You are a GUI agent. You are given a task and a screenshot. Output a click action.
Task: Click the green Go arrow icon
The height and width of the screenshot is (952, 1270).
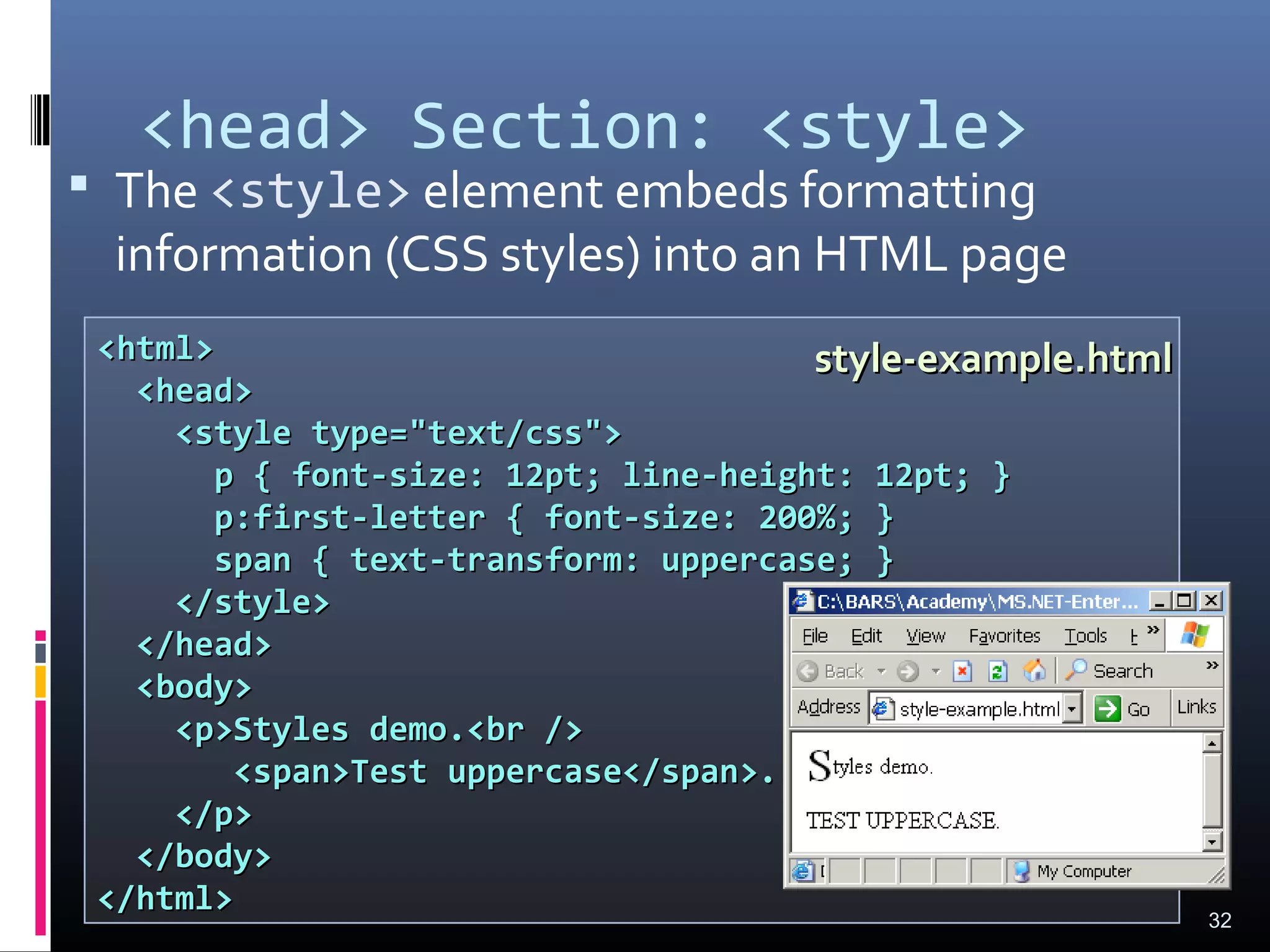(x=1107, y=708)
